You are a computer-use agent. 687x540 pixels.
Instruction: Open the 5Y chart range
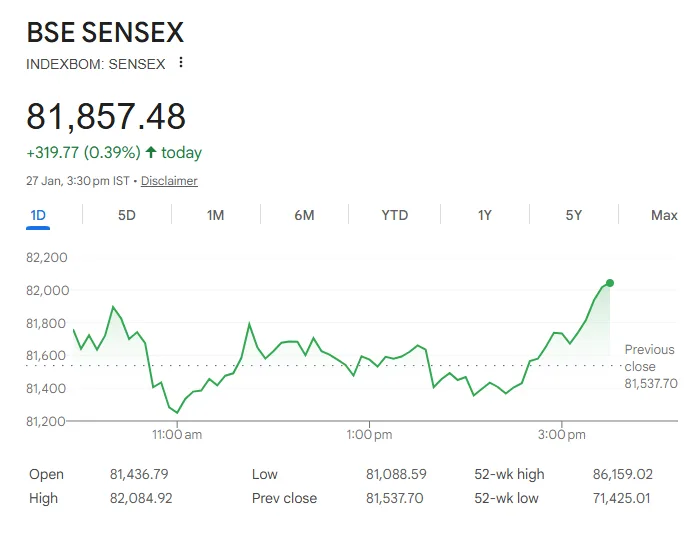point(573,215)
